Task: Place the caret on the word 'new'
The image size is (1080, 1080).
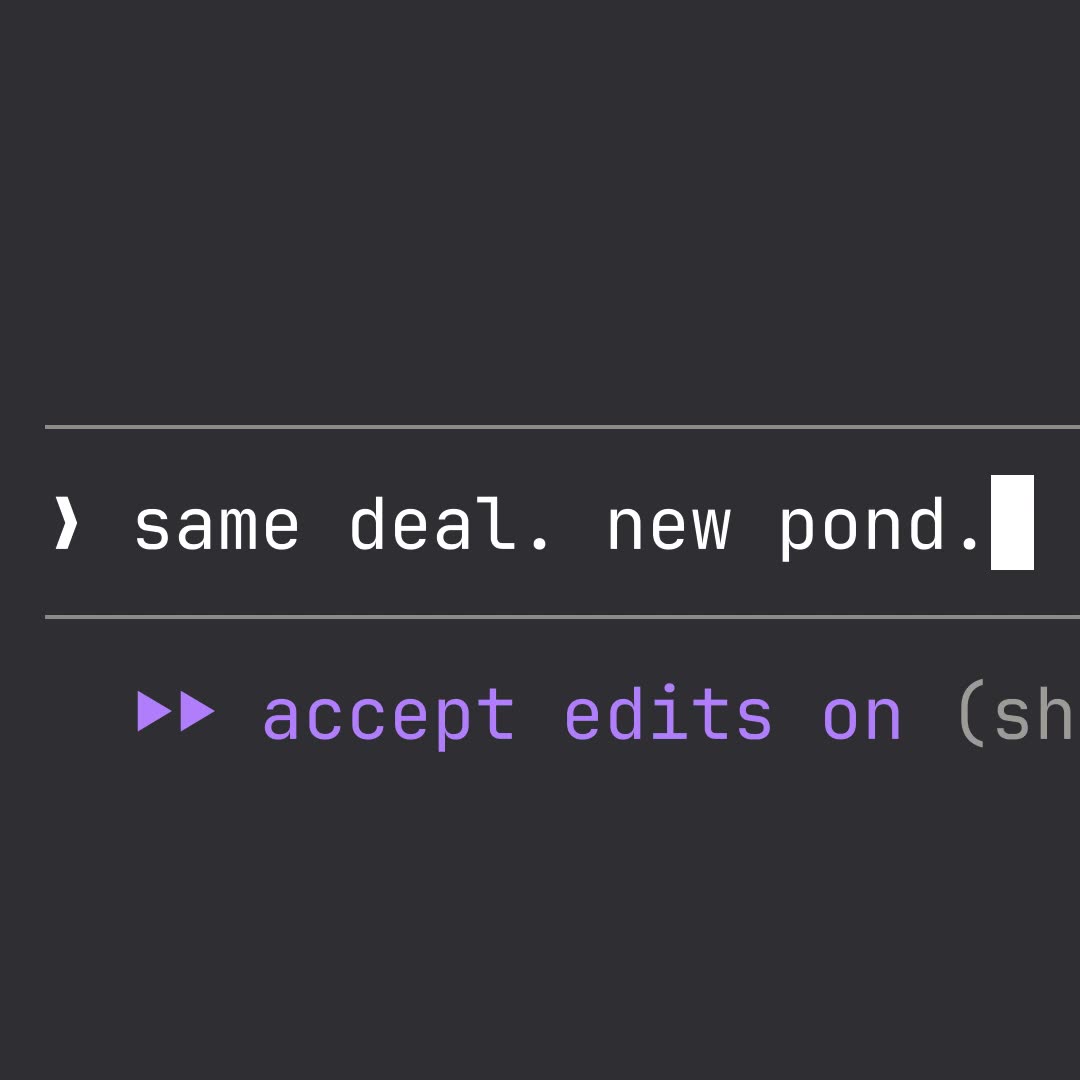Action: tap(668, 528)
